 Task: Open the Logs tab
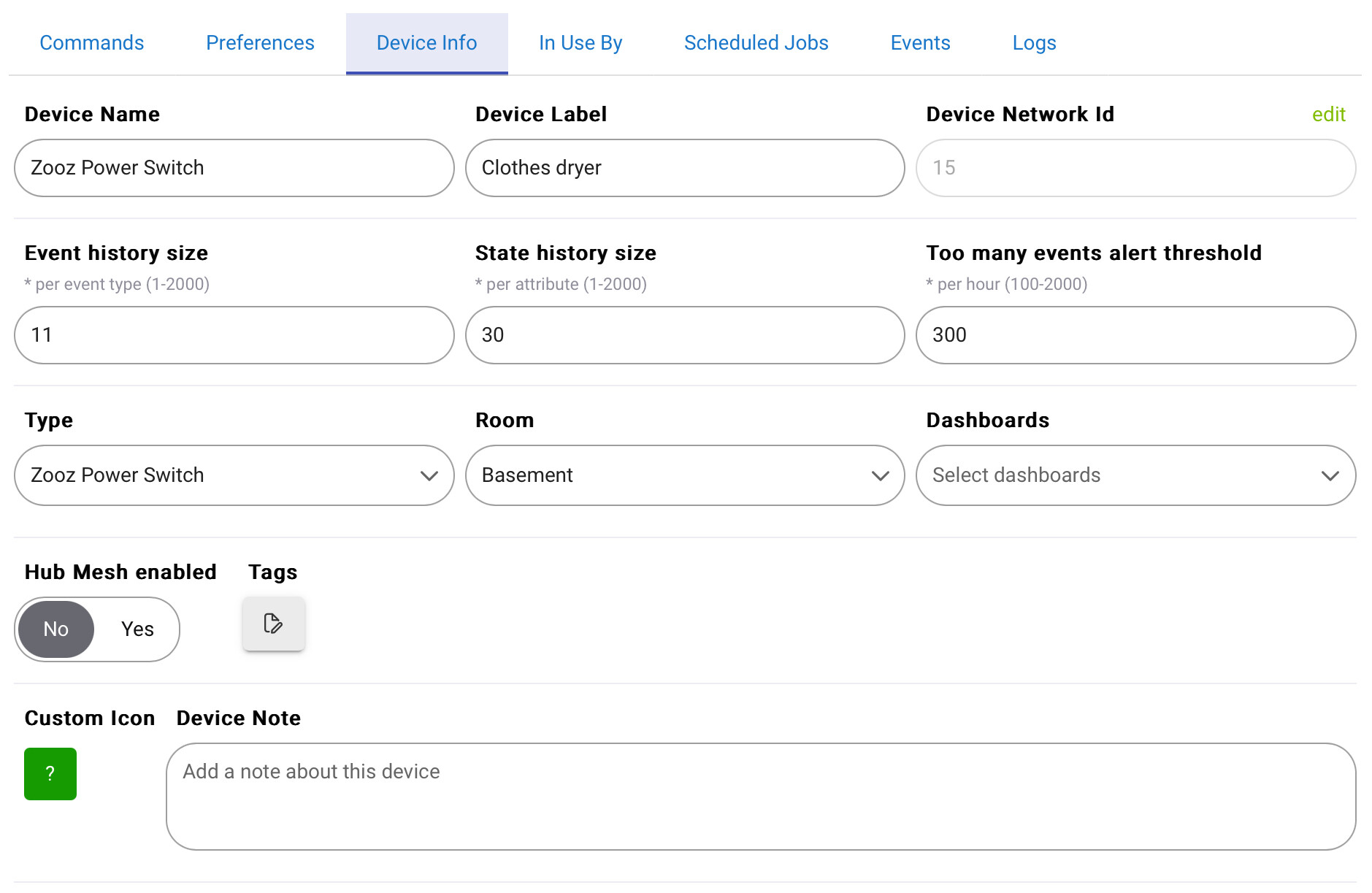click(x=1034, y=43)
